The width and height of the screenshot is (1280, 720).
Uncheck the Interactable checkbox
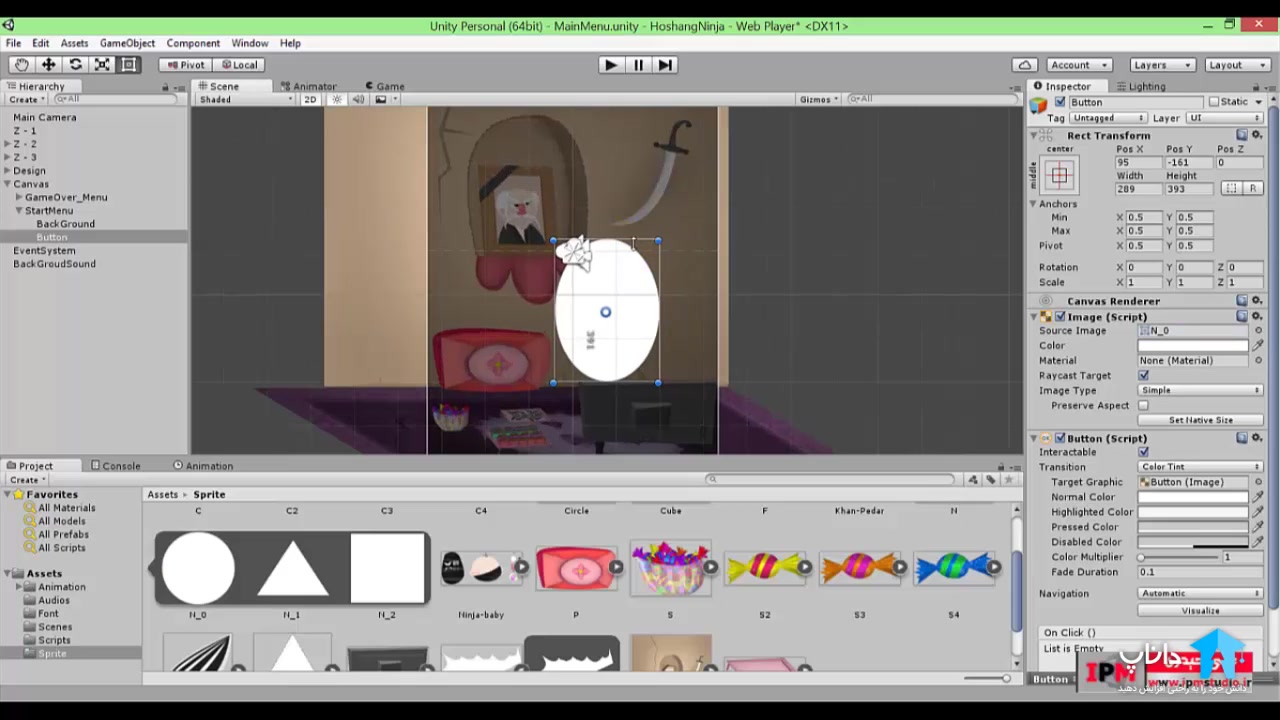coord(1143,452)
